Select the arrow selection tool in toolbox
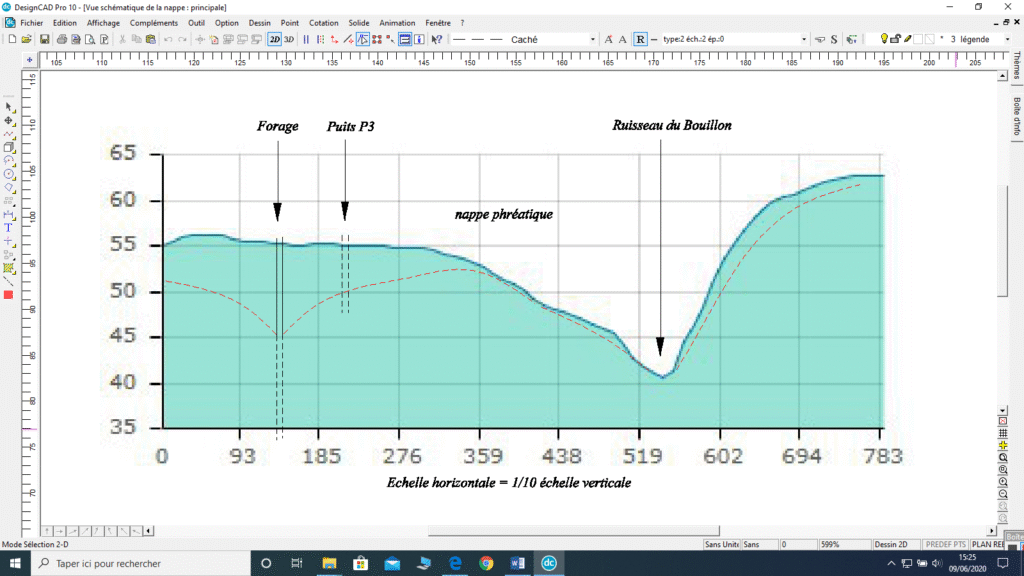 [9, 106]
